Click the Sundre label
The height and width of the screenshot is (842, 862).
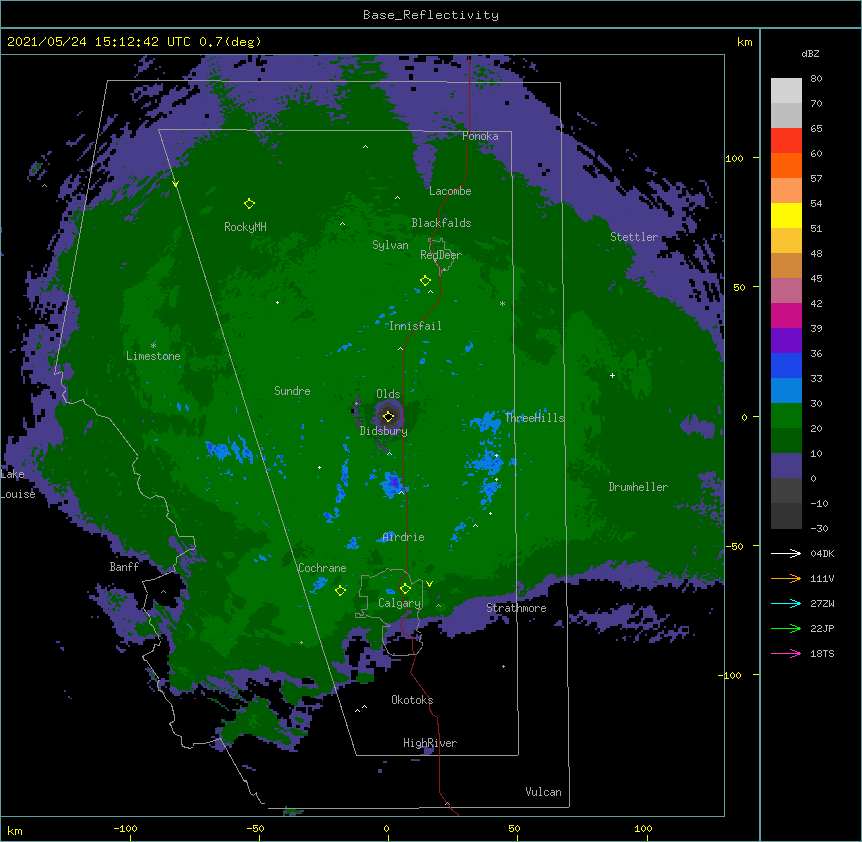(x=292, y=391)
